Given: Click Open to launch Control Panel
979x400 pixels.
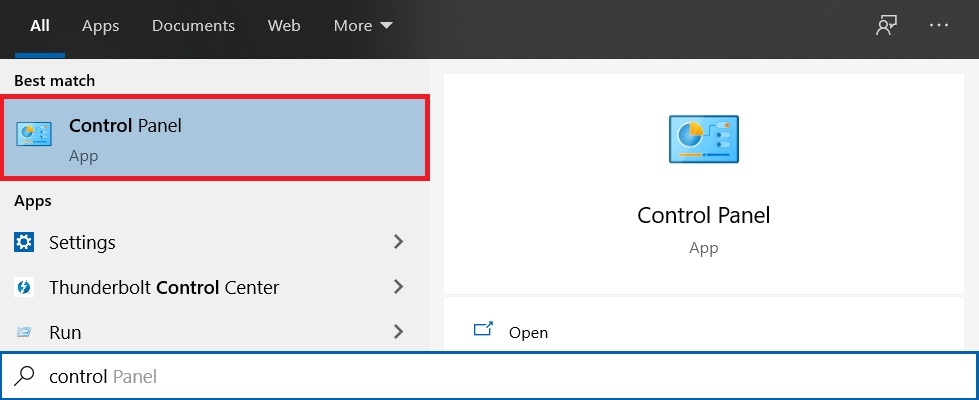Looking at the screenshot, I should (528, 332).
